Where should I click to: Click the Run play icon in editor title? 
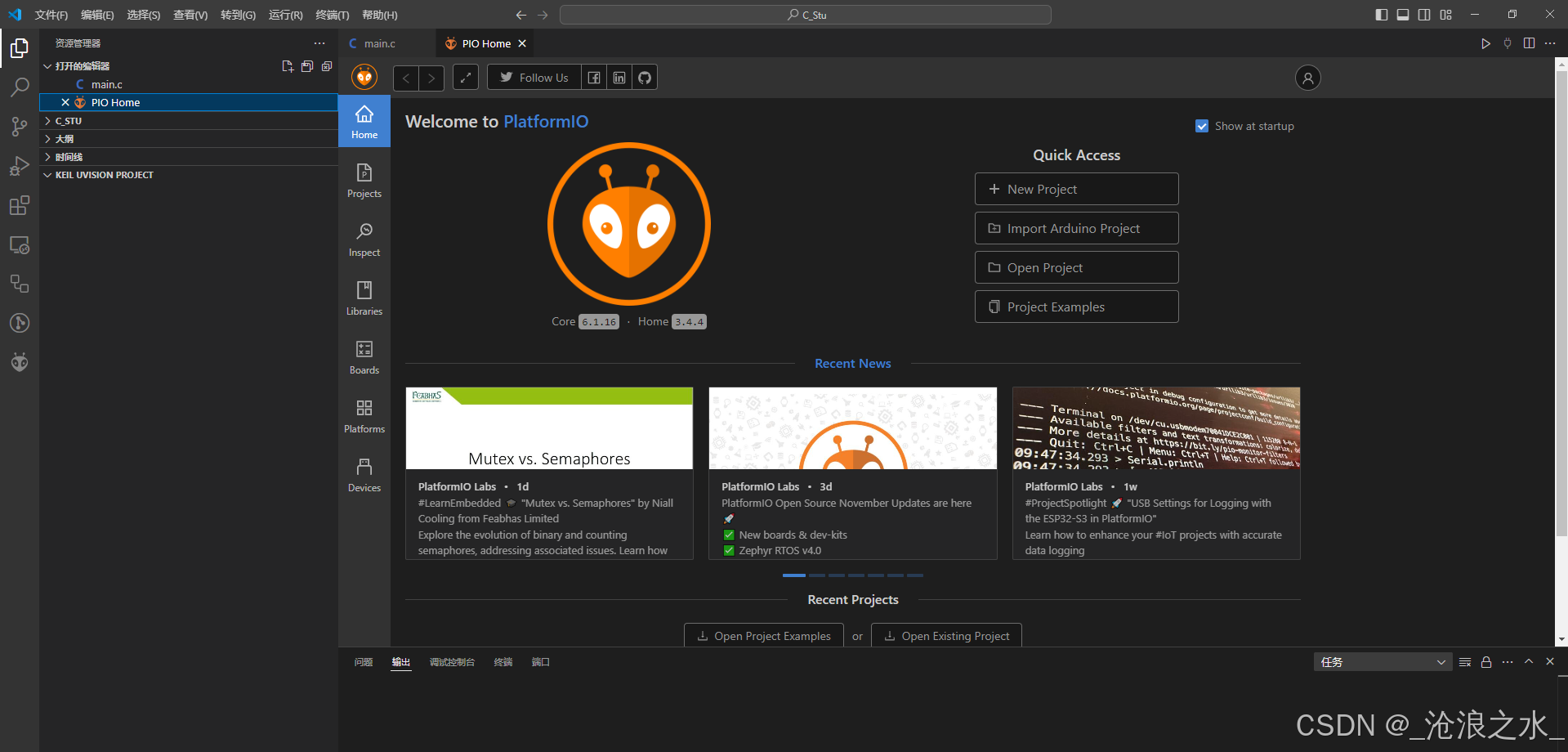(1485, 43)
